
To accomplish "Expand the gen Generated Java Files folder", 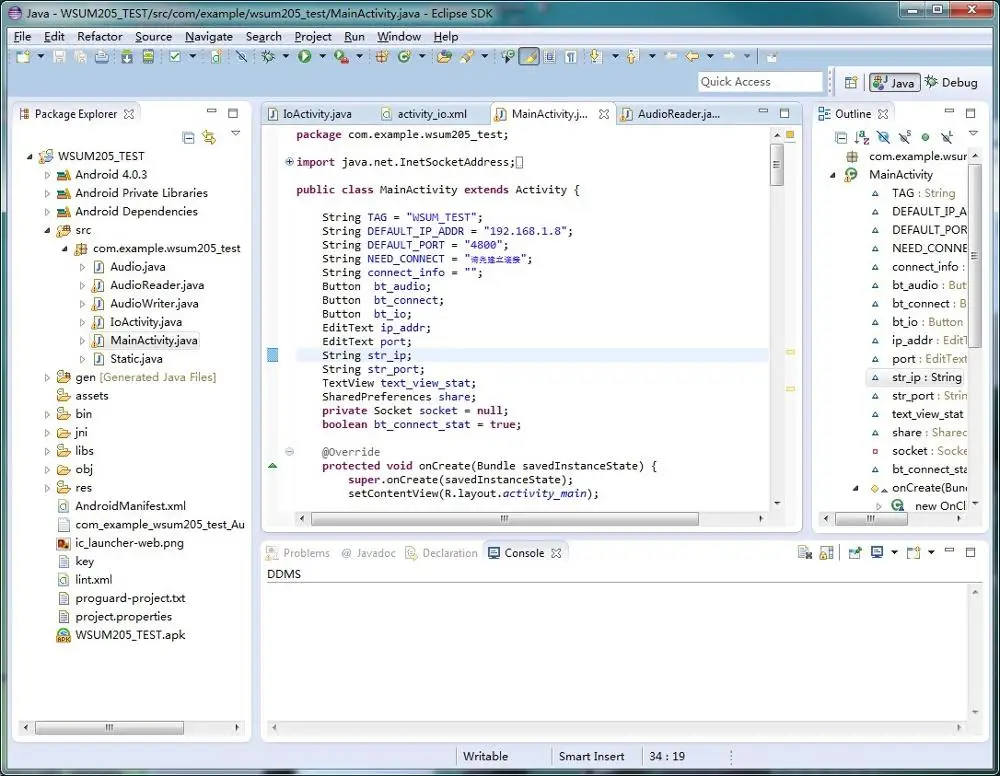I will (47, 377).
